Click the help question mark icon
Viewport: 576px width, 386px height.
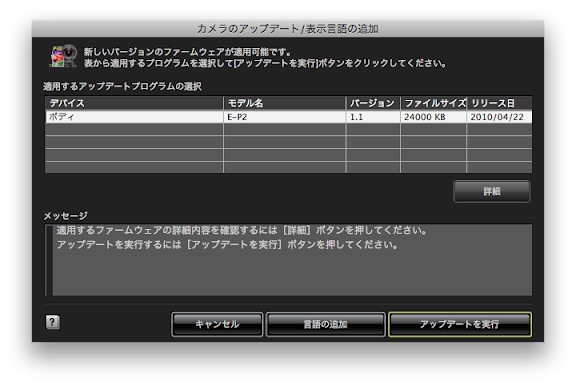53,322
